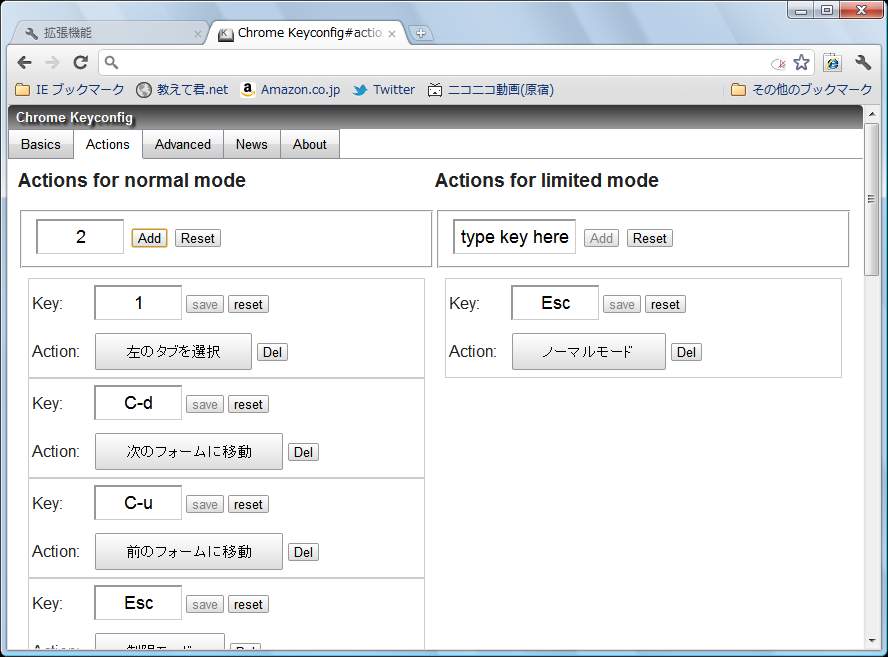
Task: Reload the page with the refresh icon
Action: [x=80, y=62]
